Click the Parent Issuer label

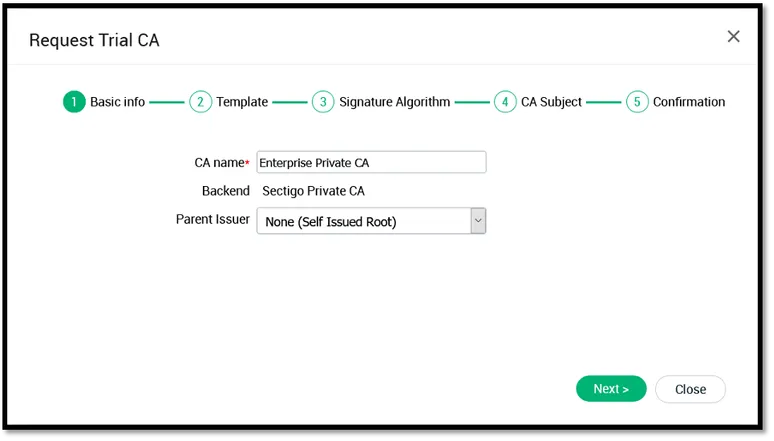(x=213, y=219)
